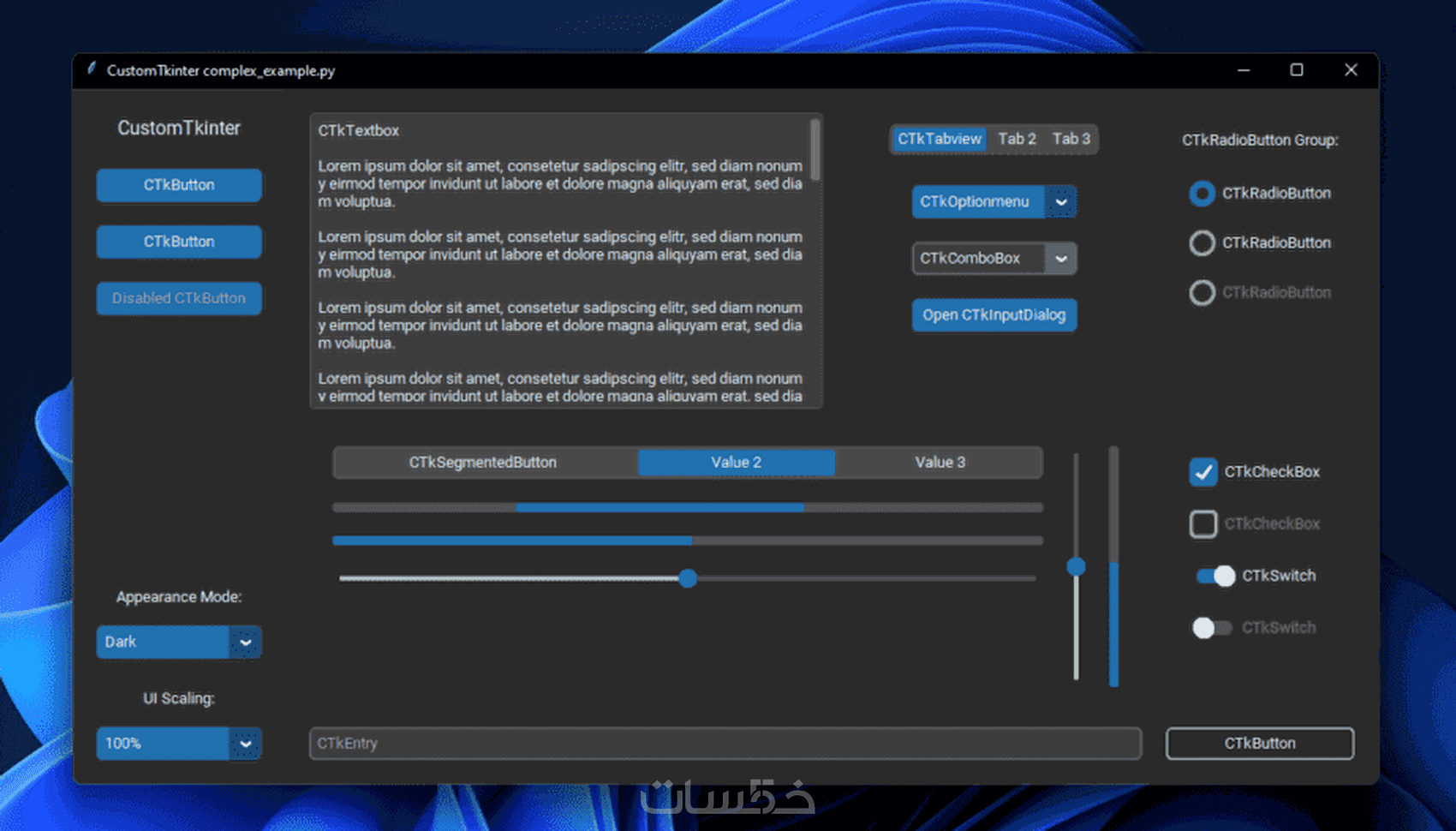Open the UI Scaling dropdown showing 100%
Image resolution: width=1456 pixels, height=831 pixels.
coord(179,744)
